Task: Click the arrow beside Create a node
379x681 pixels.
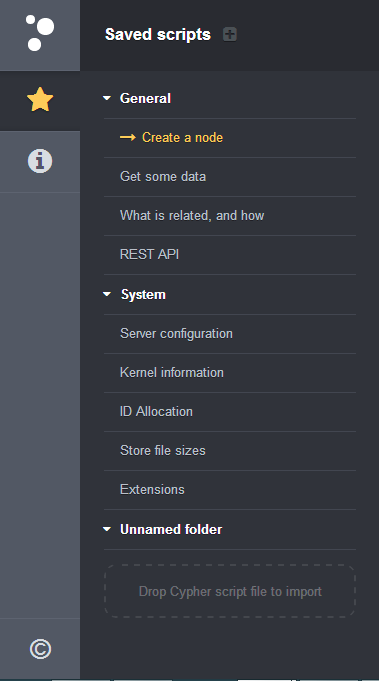Action: tap(128, 137)
